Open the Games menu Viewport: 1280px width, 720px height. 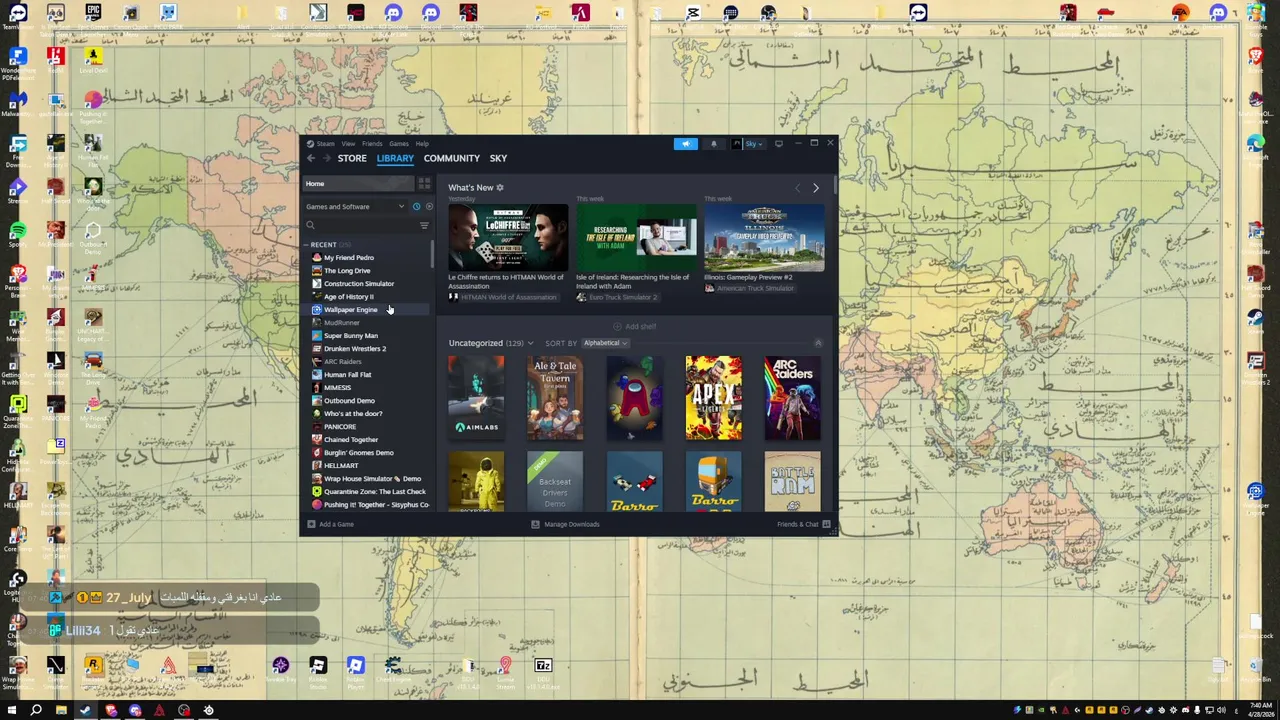[x=398, y=144]
